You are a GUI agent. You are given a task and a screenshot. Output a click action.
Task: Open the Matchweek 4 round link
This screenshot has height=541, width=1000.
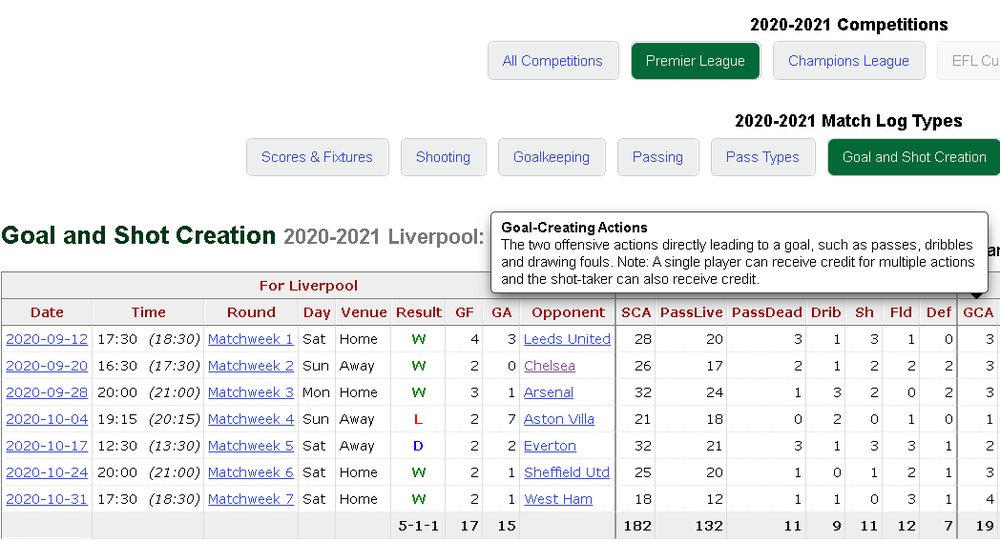point(251,419)
